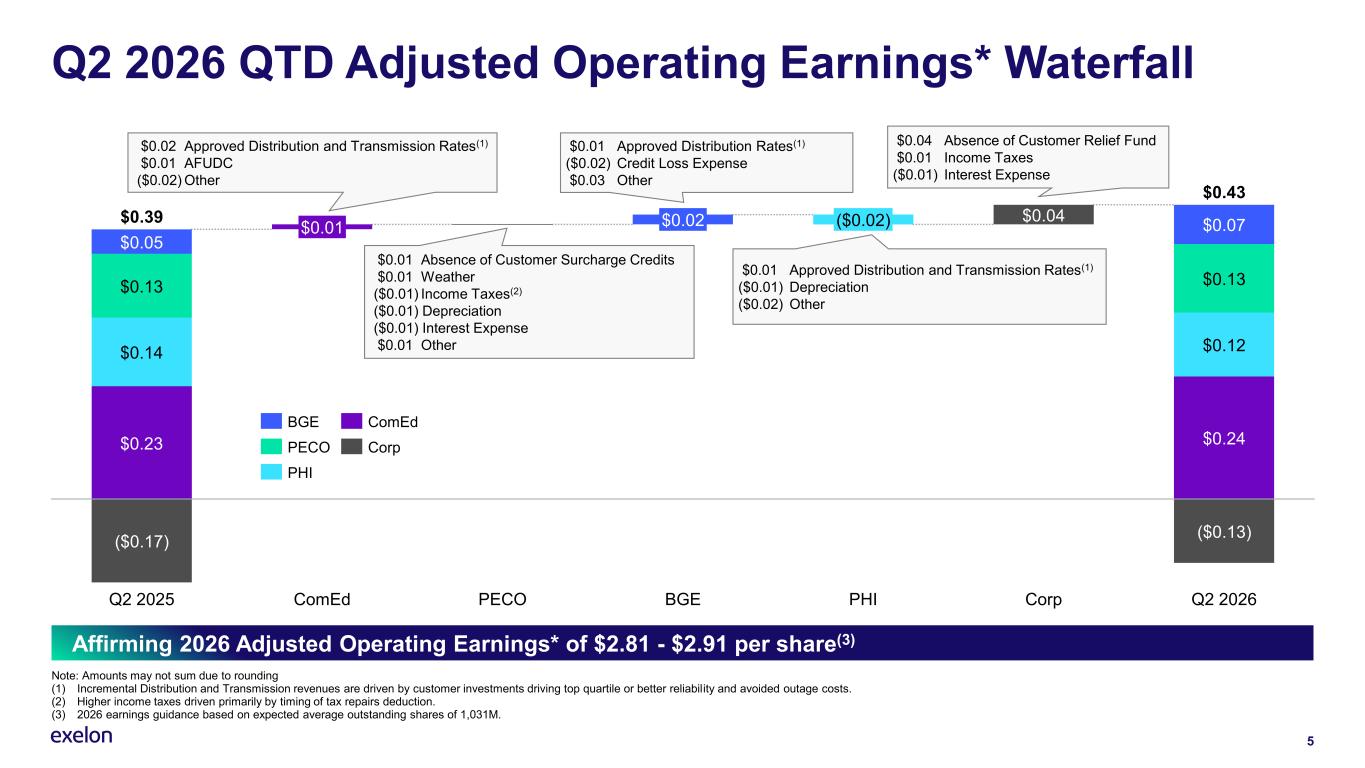
Task: Select the $0.07 BGE segment of the Q2 2026 bar
Action: [1223, 224]
